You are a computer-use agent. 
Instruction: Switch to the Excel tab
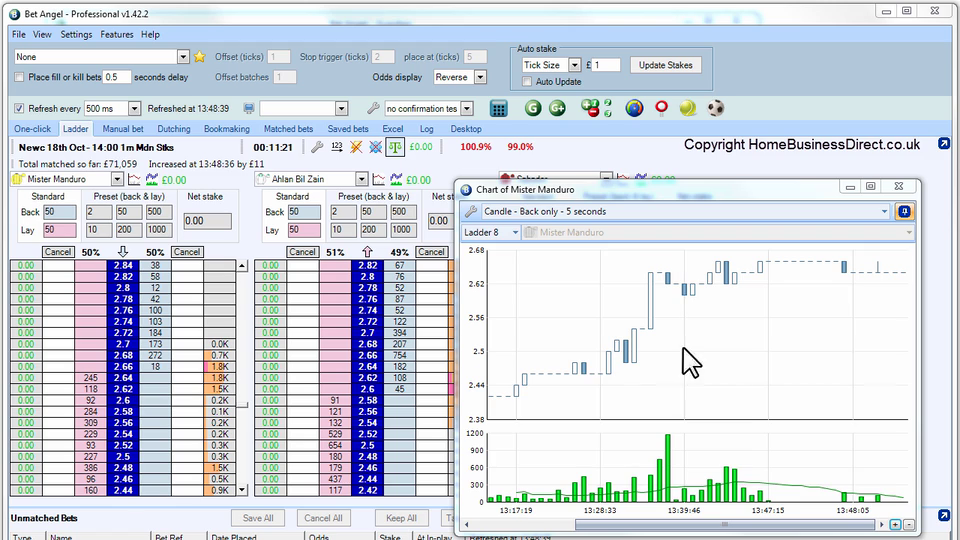click(x=392, y=129)
